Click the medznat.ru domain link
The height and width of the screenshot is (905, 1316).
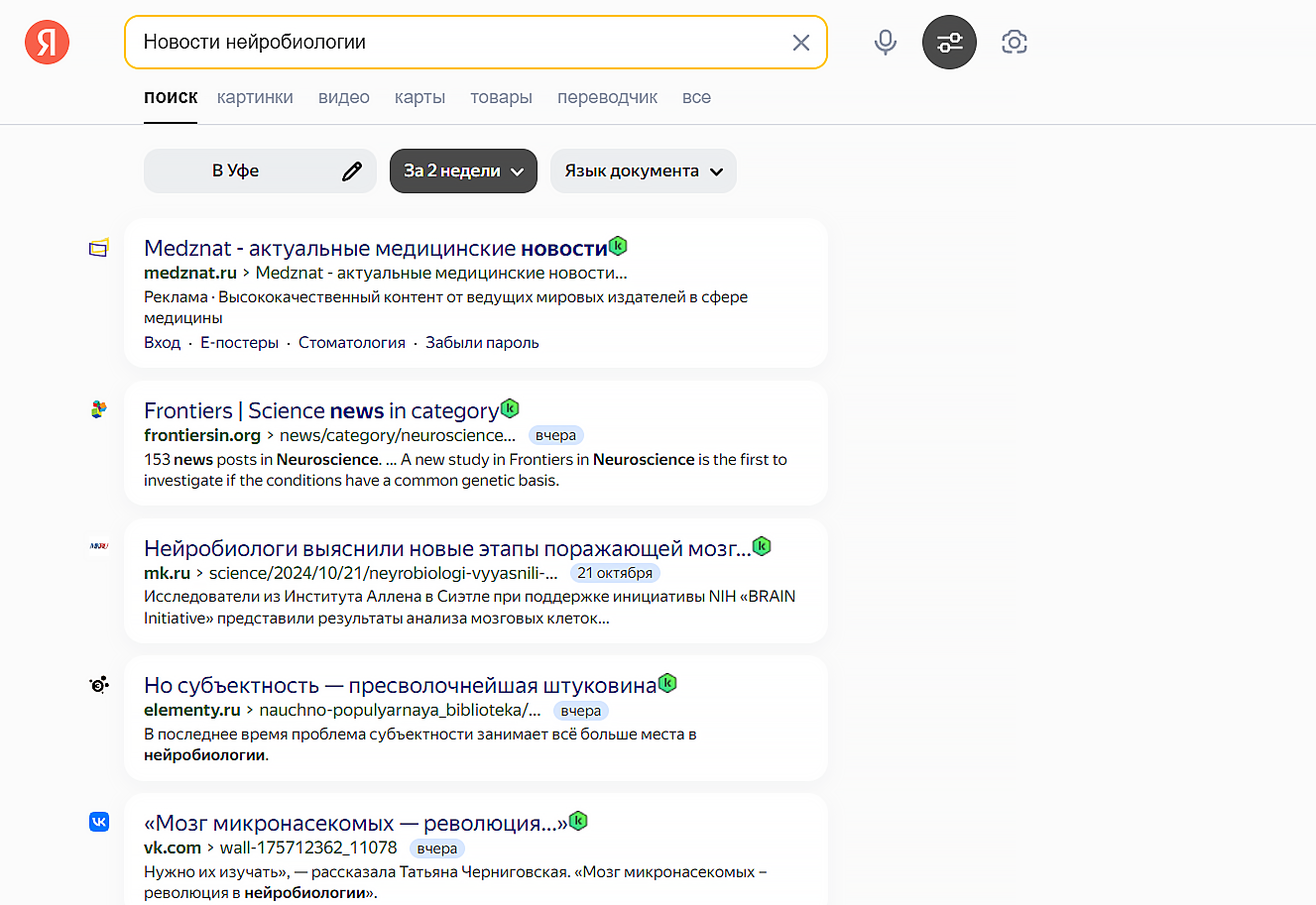(x=190, y=273)
